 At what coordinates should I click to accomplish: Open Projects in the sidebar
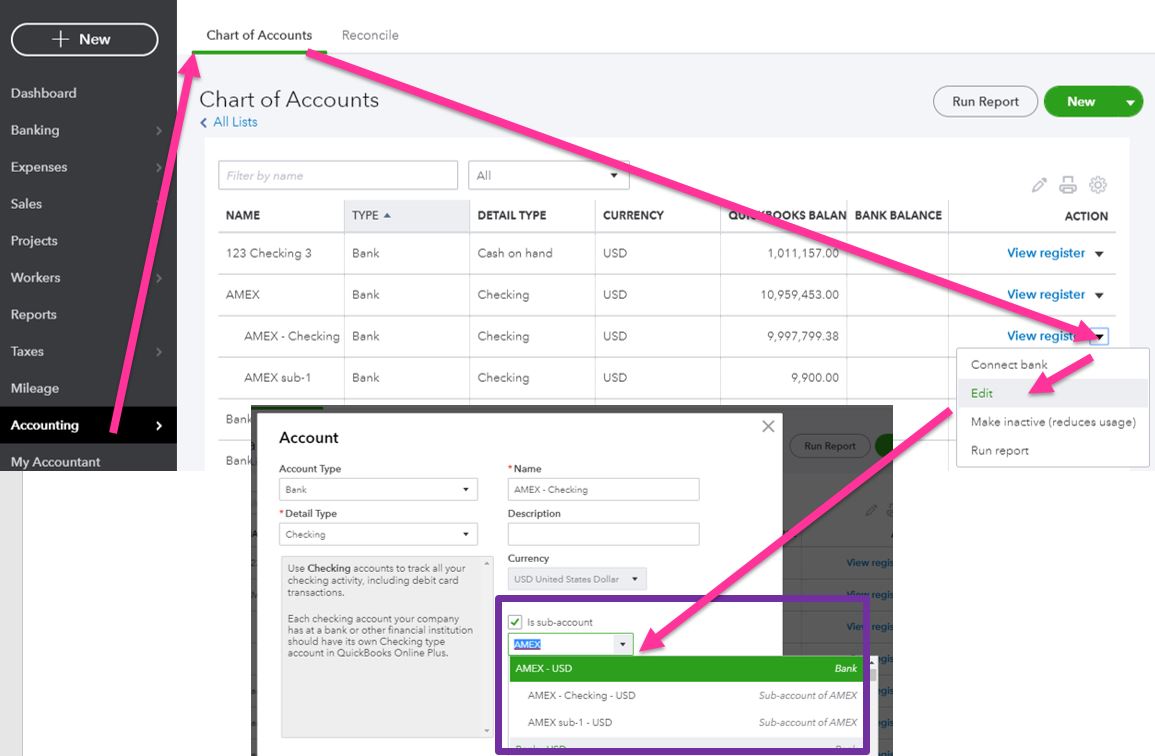[34, 241]
